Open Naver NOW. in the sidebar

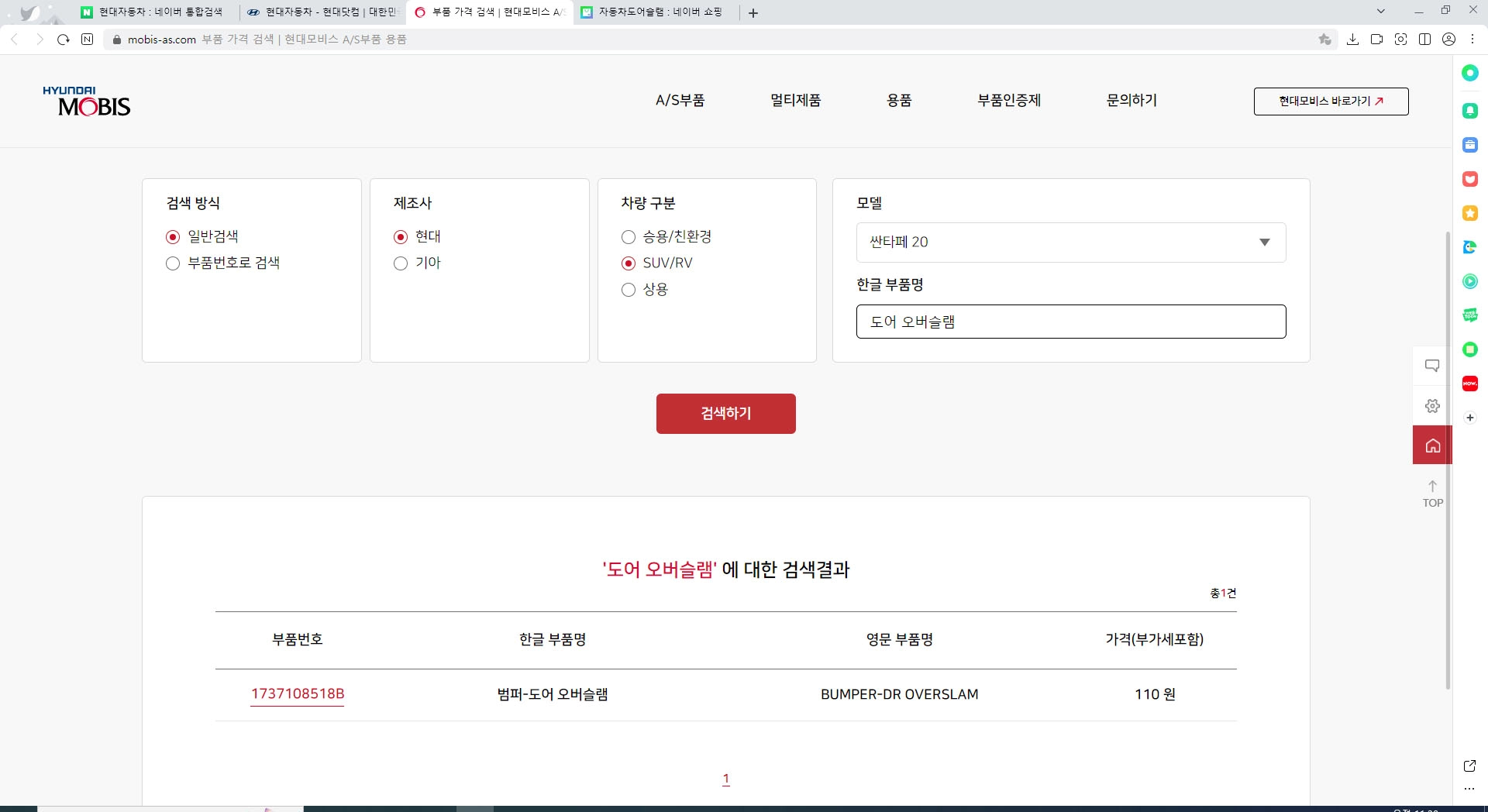tap(1470, 383)
